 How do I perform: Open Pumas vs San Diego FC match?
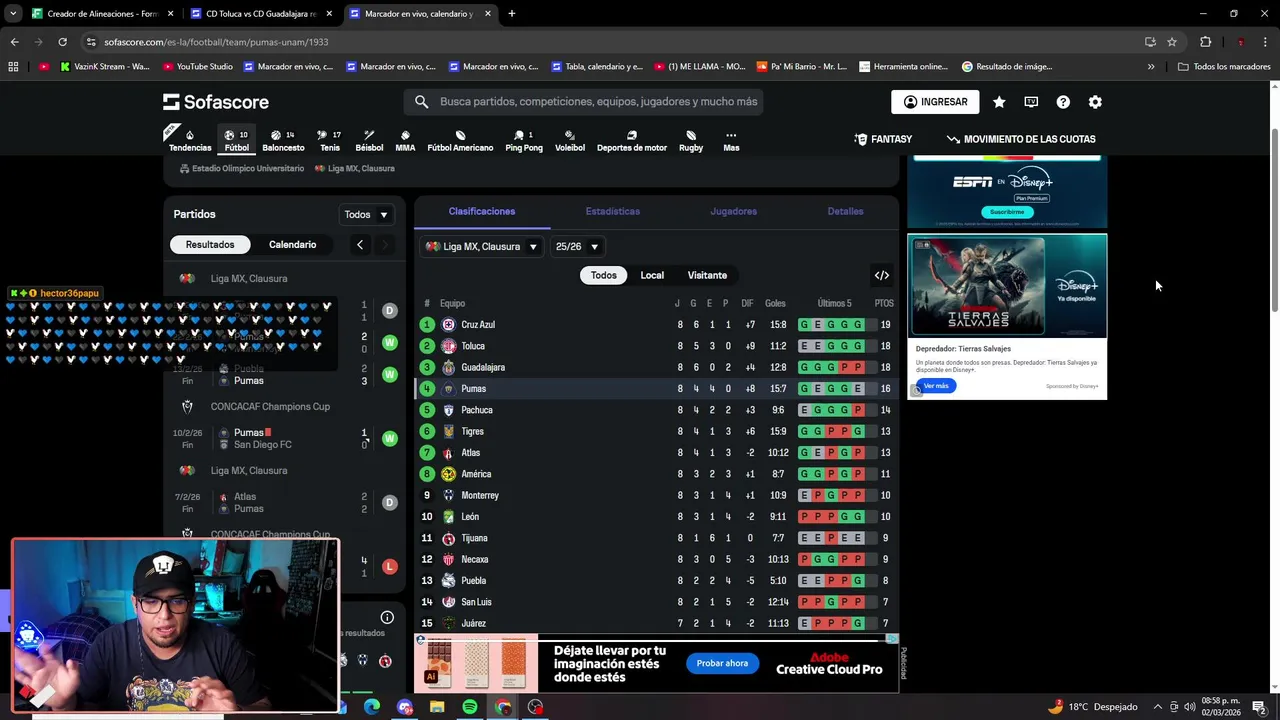[x=285, y=439]
